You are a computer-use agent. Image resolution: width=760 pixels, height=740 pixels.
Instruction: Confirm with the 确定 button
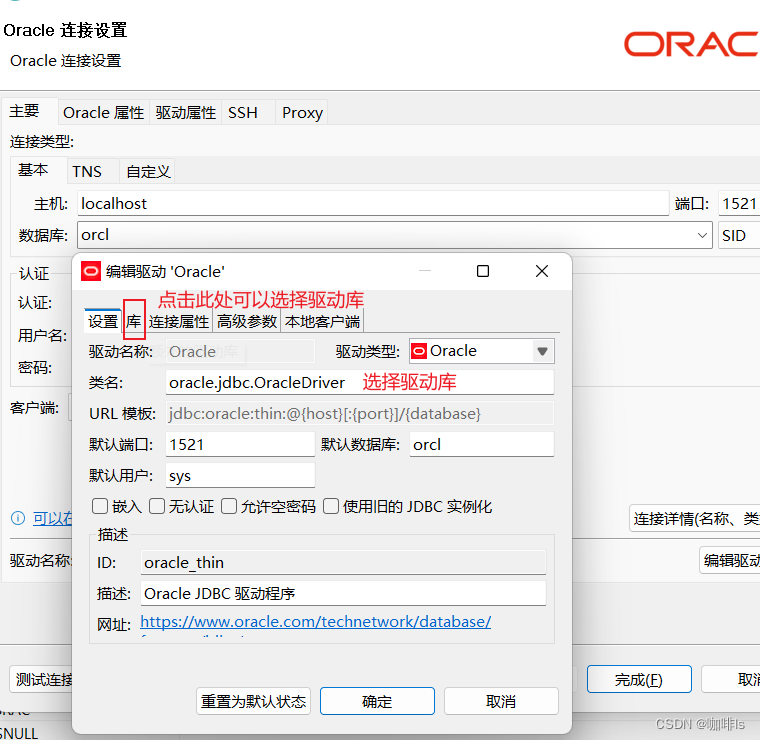377,701
